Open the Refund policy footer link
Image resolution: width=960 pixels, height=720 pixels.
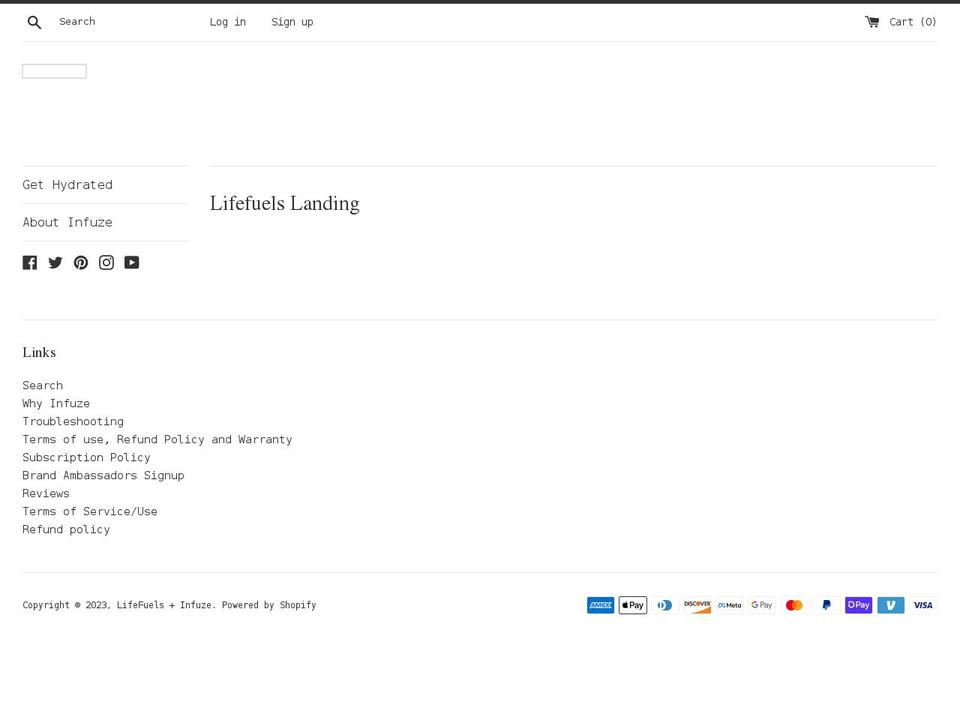point(66,530)
